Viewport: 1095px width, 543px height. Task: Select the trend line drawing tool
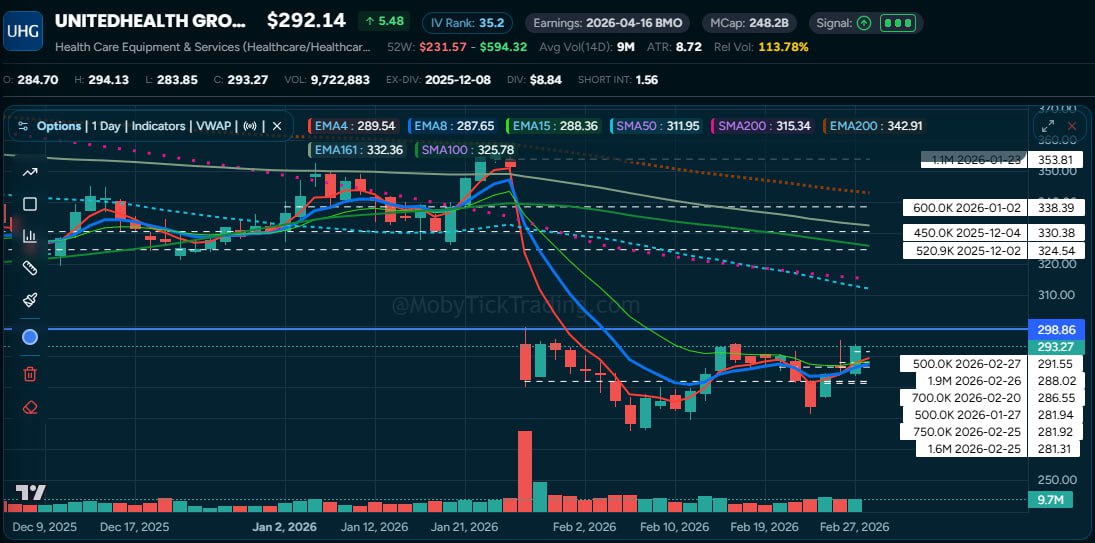[30, 171]
